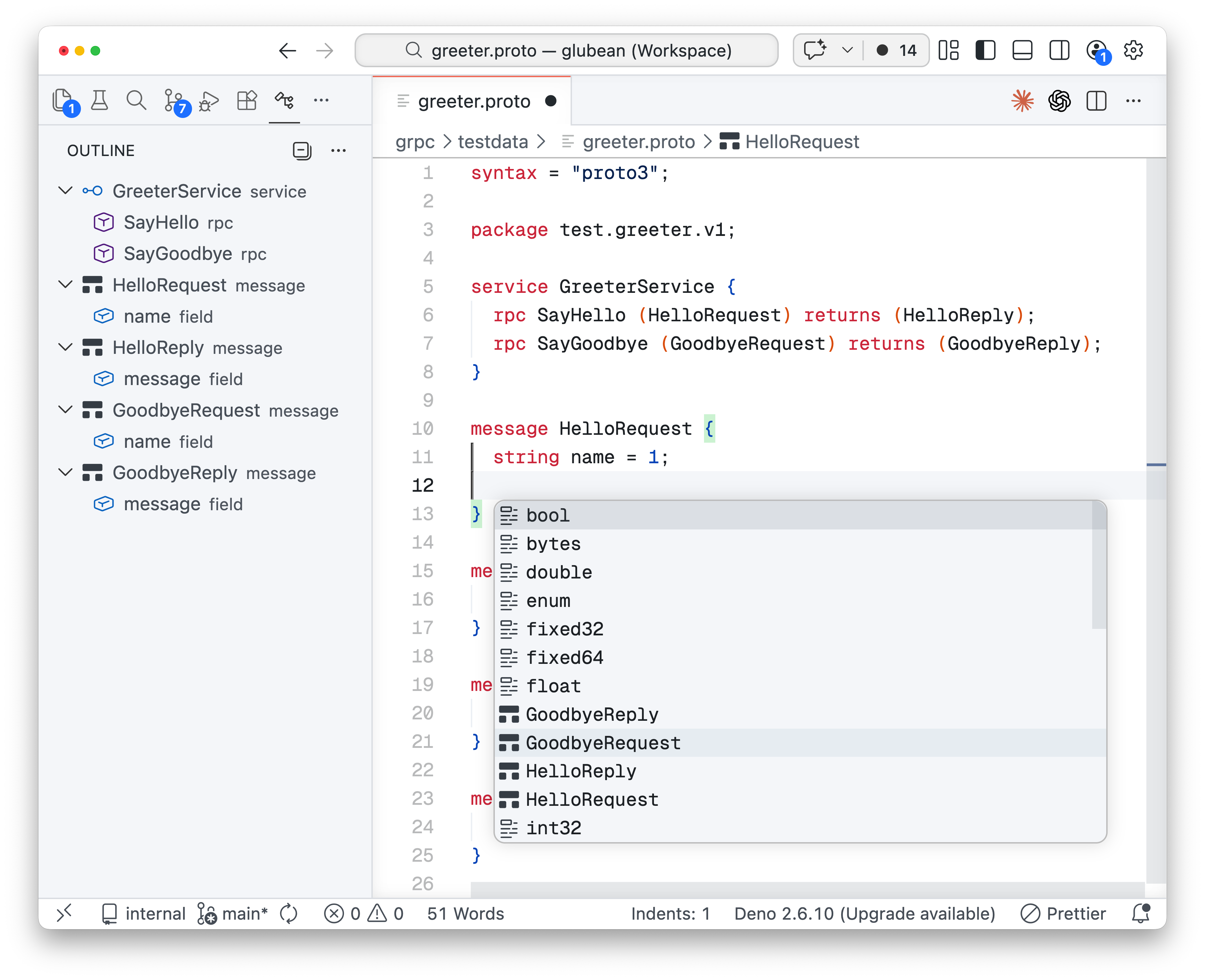Image resolution: width=1205 pixels, height=980 pixels.
Task: Open the ChatGPT icon in the editor toolbar
Action: [x=1059, y=100]
